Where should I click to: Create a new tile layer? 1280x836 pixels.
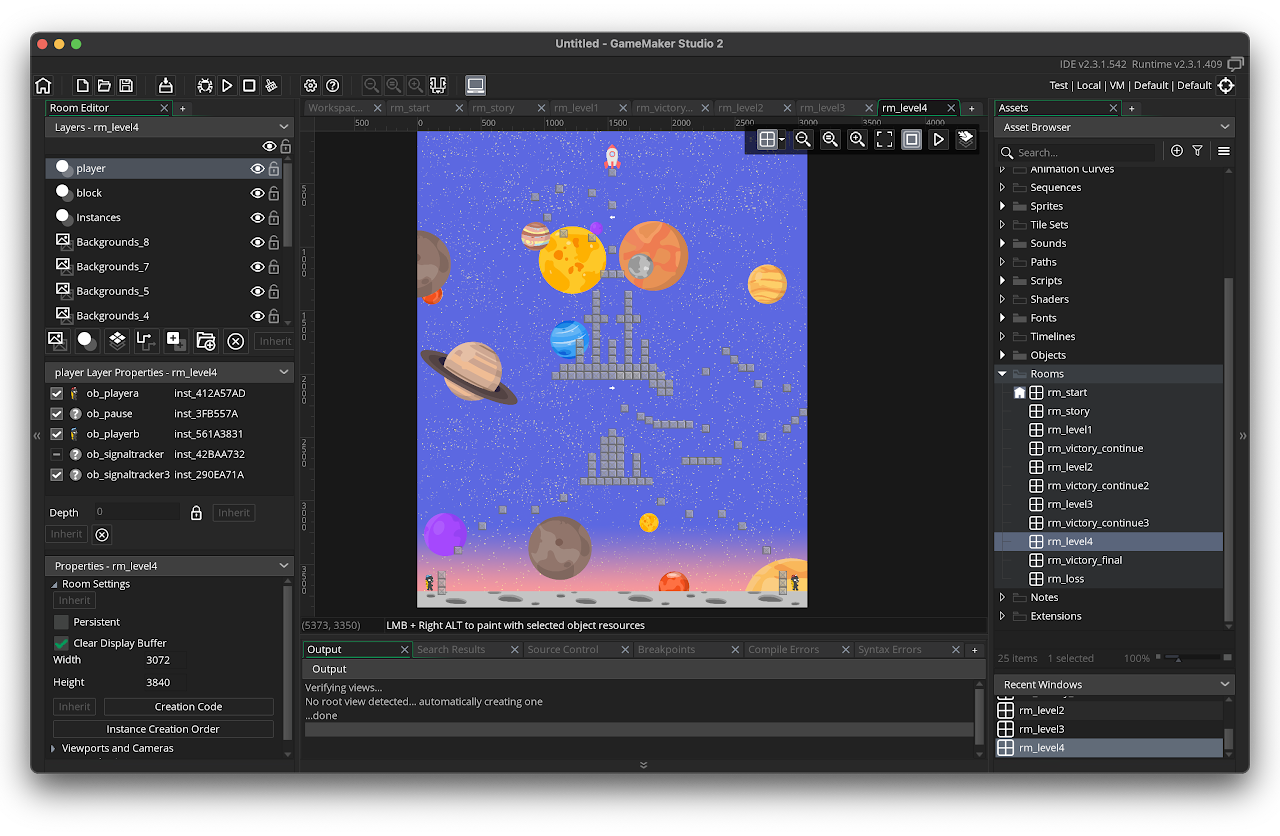[117, 341]
